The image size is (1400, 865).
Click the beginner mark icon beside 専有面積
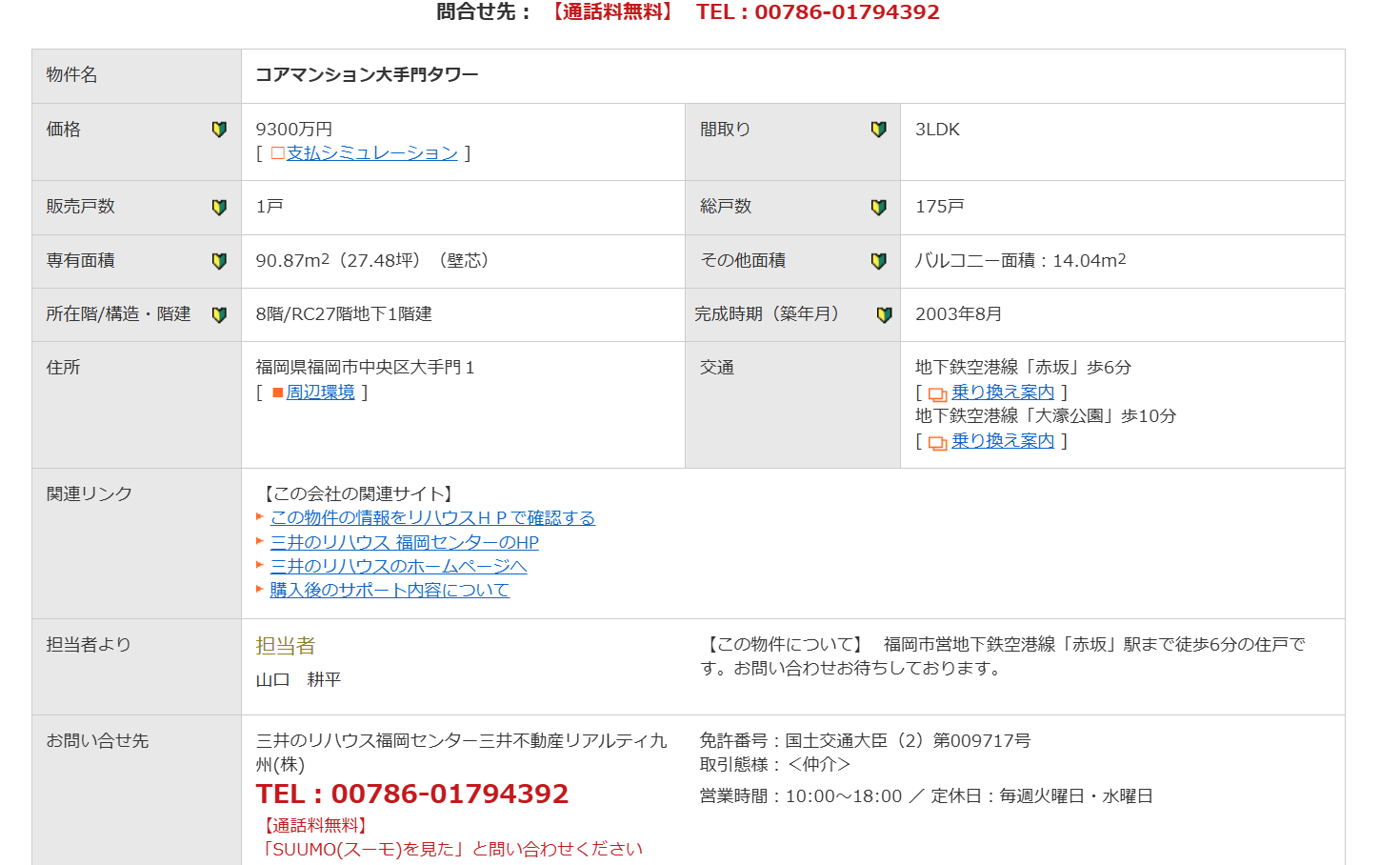[219, 261]
